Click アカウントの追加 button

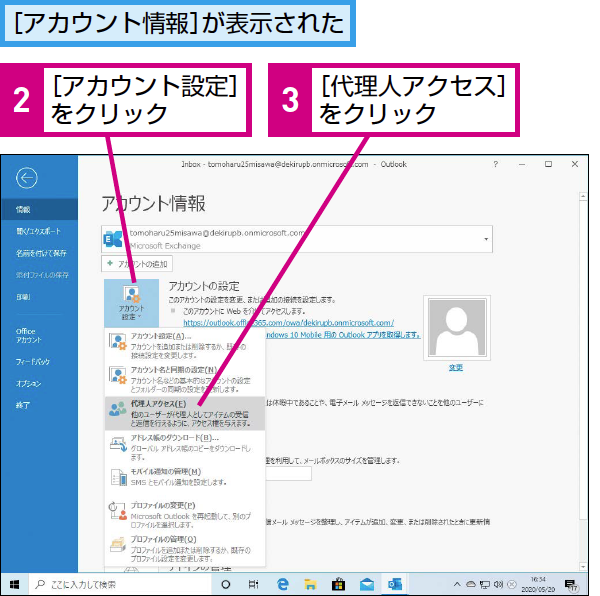pyautogui.click(x=137, y=264)
